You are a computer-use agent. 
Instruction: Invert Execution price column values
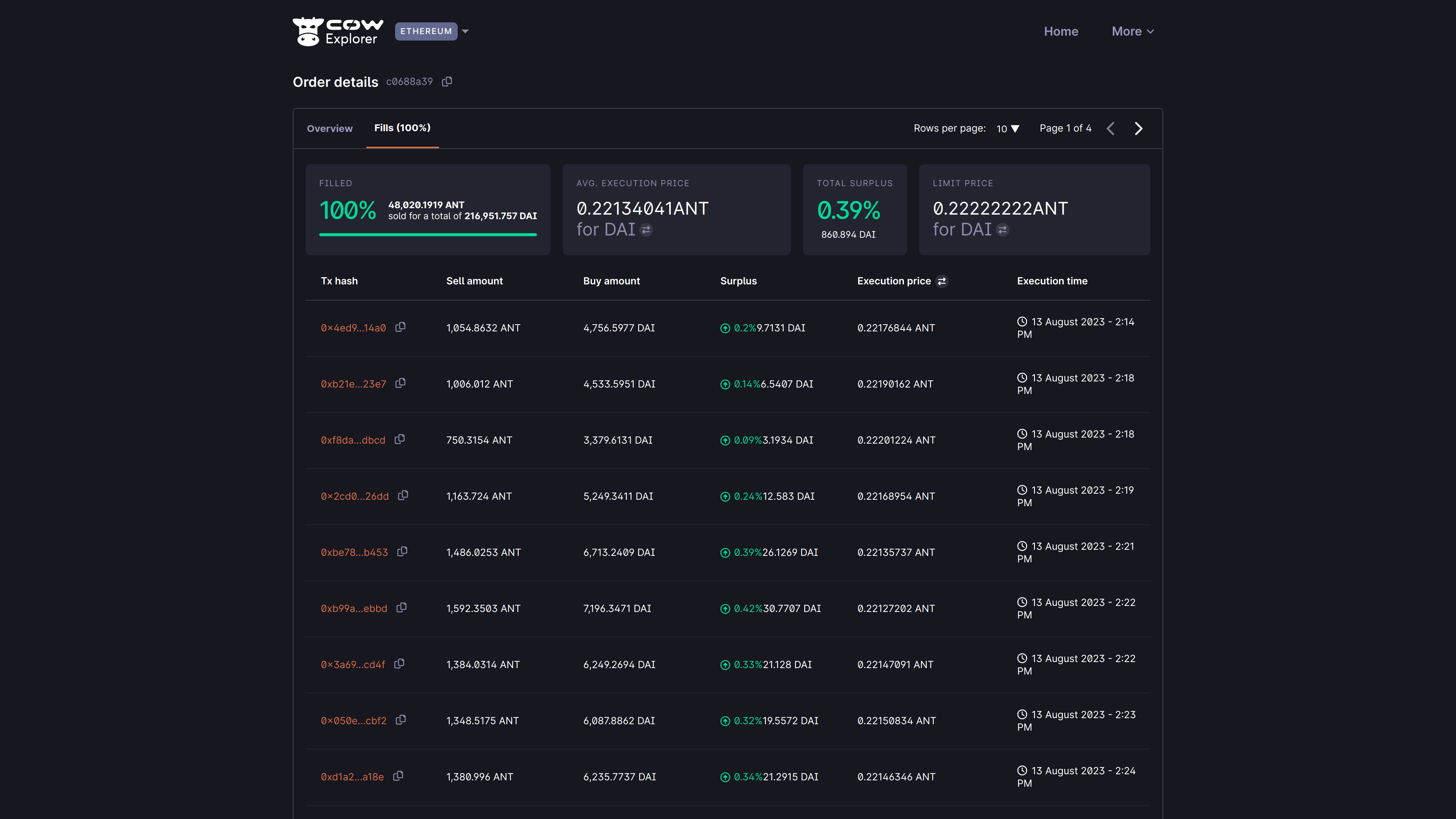tap(941, 281)
